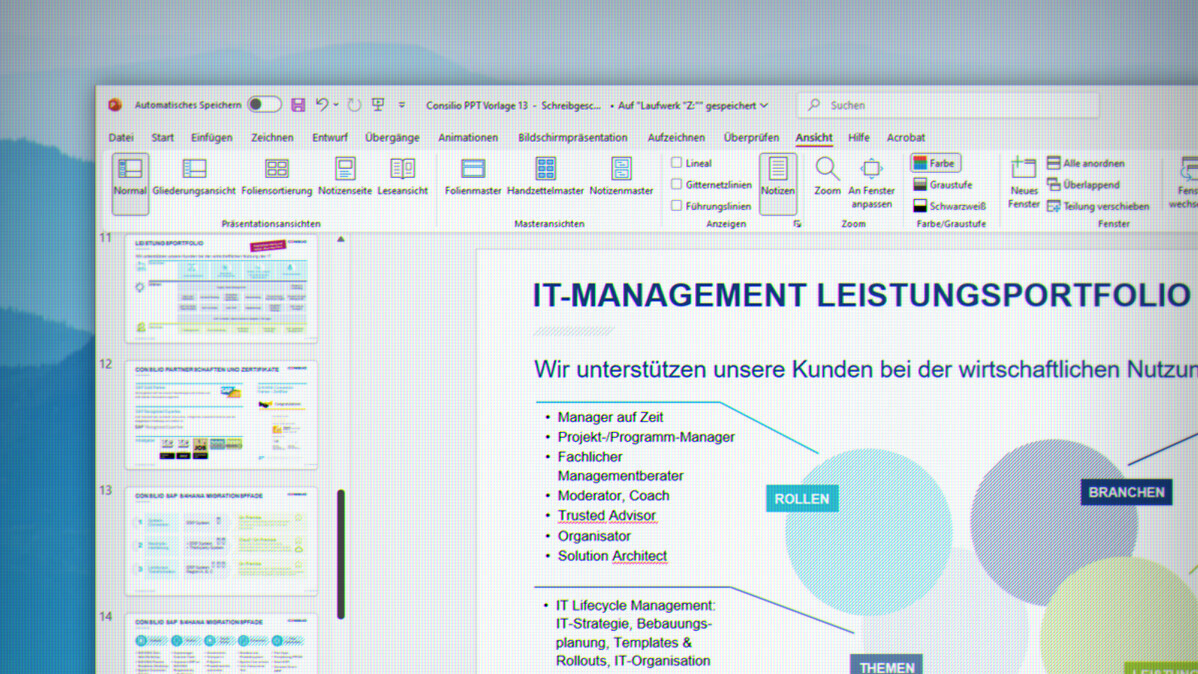The height and width of the screenshot is (674, 1198).
Task: Select the Ansicht tab
Action: [814, 138]
